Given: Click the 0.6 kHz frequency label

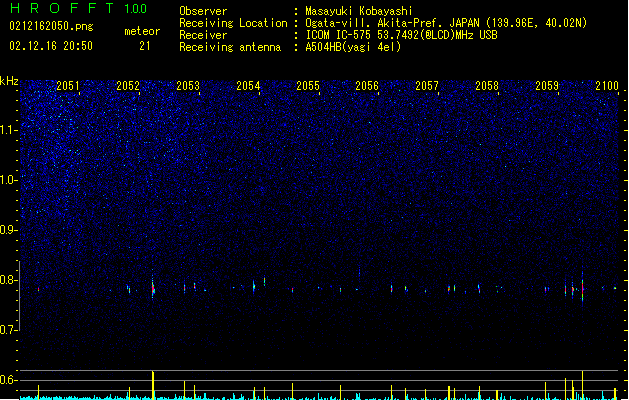Looking at the screenshot, I should [8, 380].
